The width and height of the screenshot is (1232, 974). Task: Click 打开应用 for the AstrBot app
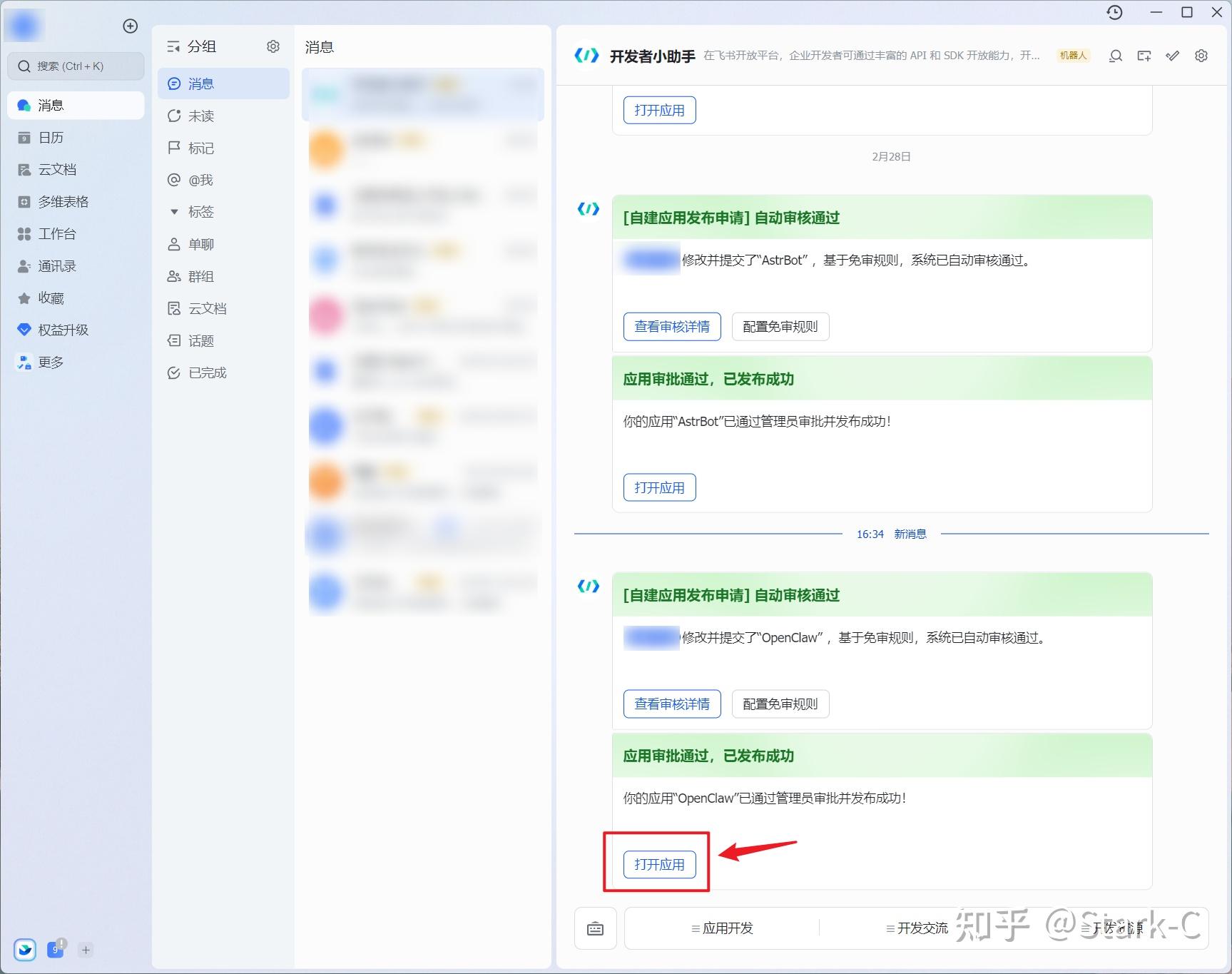click(x=659, y=488)
